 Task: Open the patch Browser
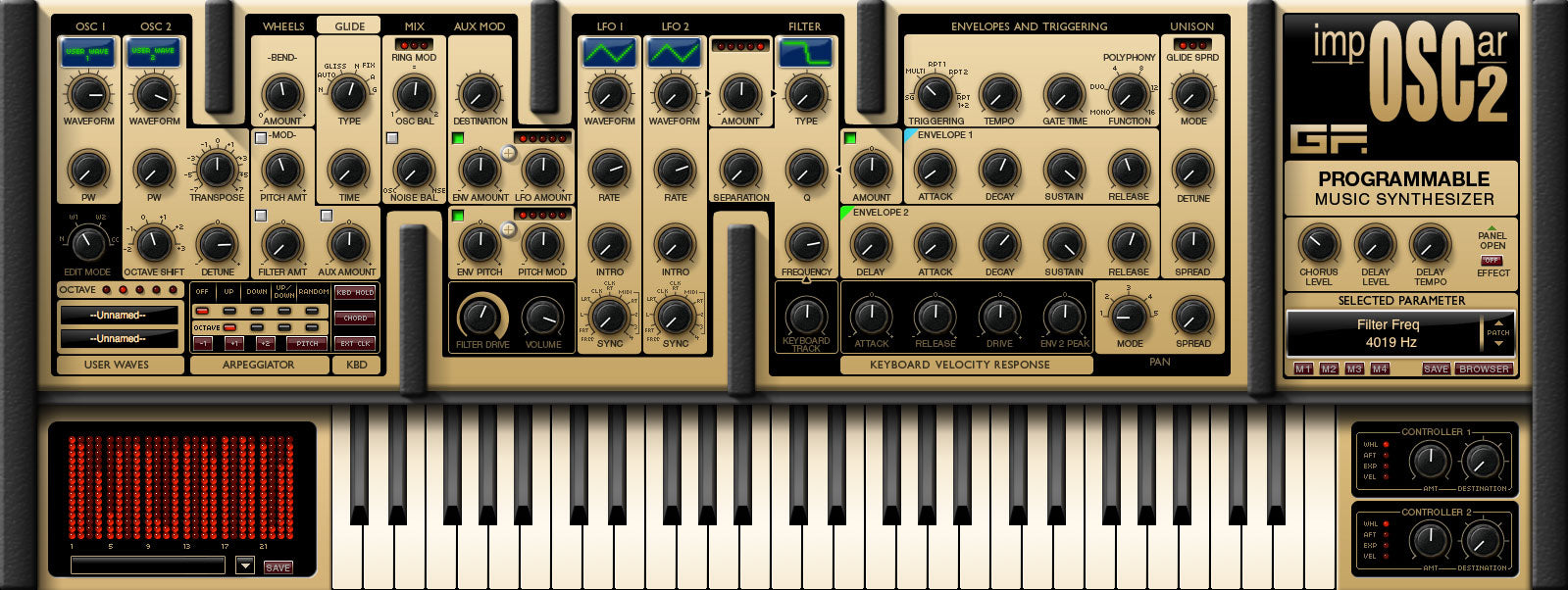click(x=1484, y=369)
